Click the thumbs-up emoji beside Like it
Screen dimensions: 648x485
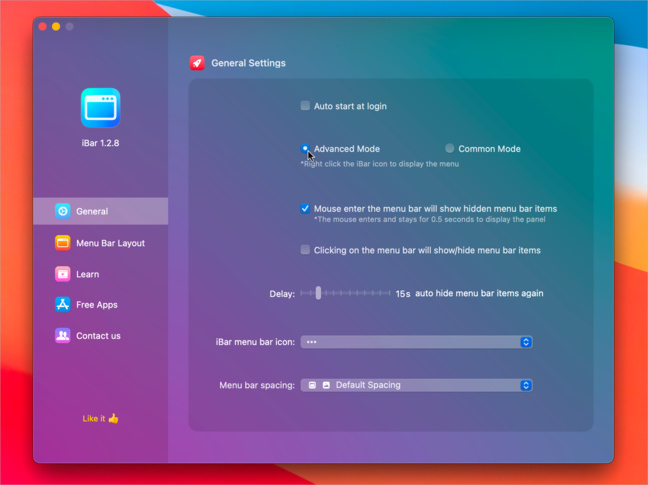113,418
